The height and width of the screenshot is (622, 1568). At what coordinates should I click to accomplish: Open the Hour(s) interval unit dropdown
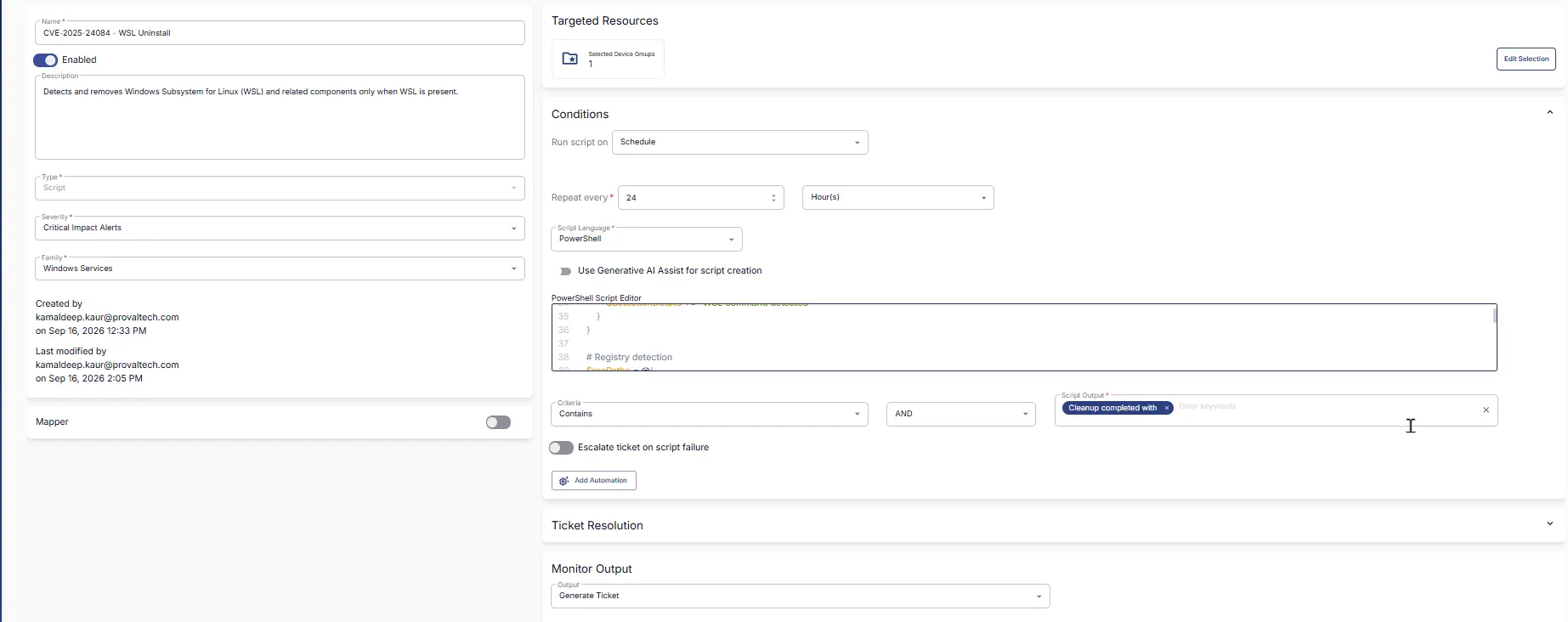tap(897, 197)
